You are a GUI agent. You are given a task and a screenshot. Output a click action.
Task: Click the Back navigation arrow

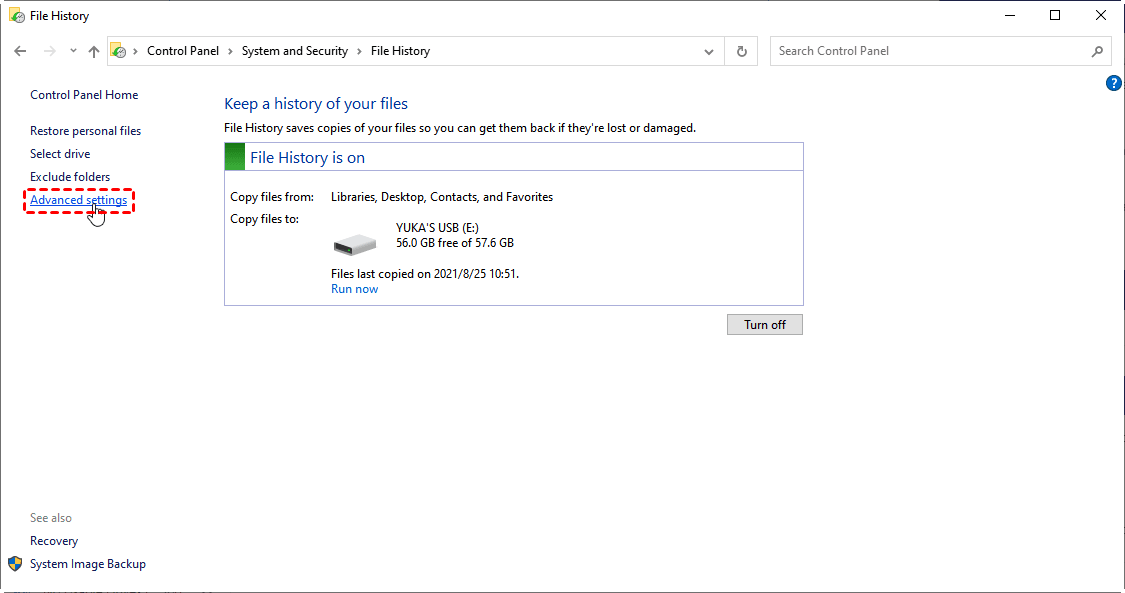click(20, 51)
